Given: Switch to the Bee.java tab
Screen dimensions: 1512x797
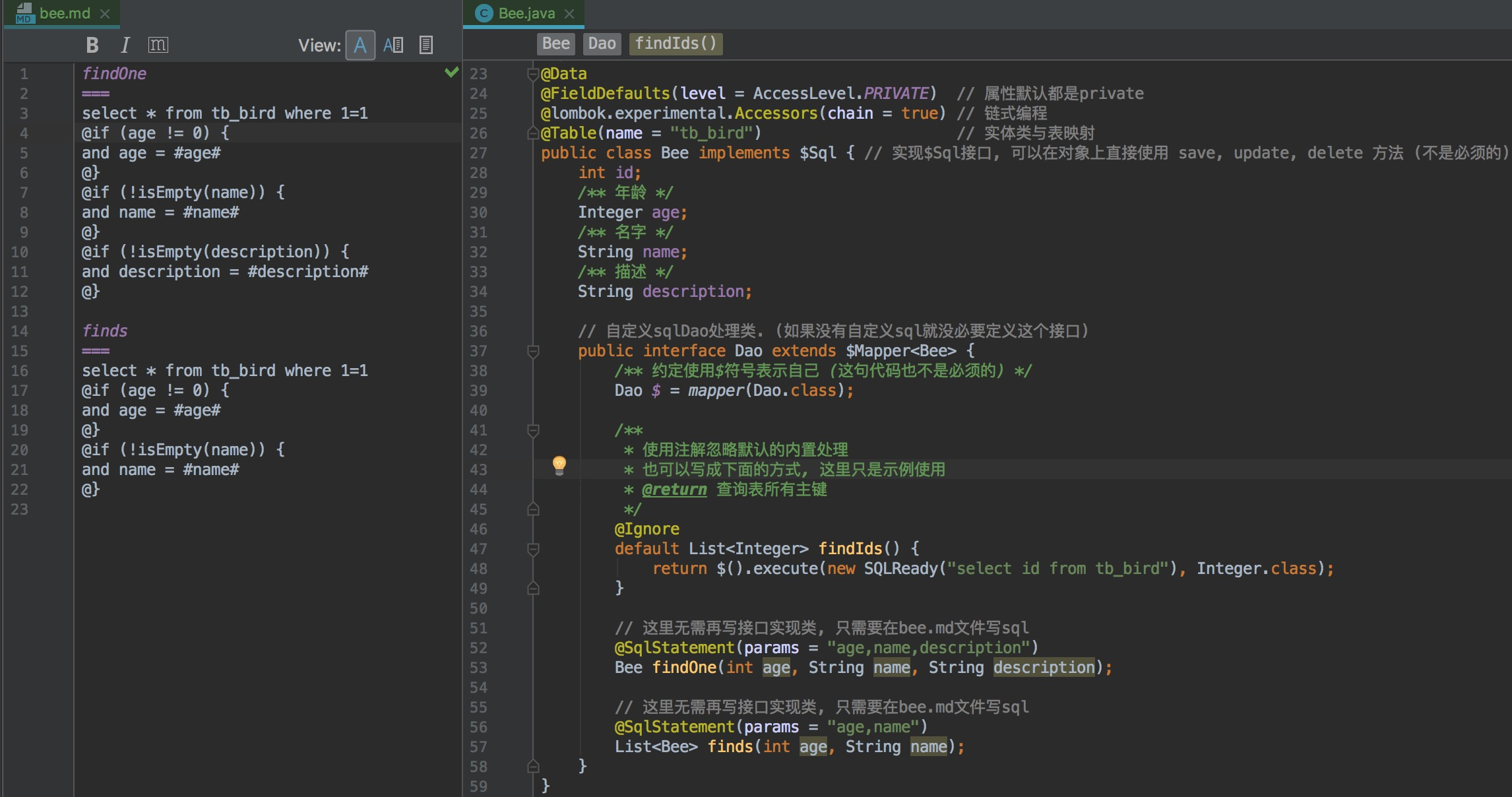Looking at the screenshot, I should (x=526, y=13).
